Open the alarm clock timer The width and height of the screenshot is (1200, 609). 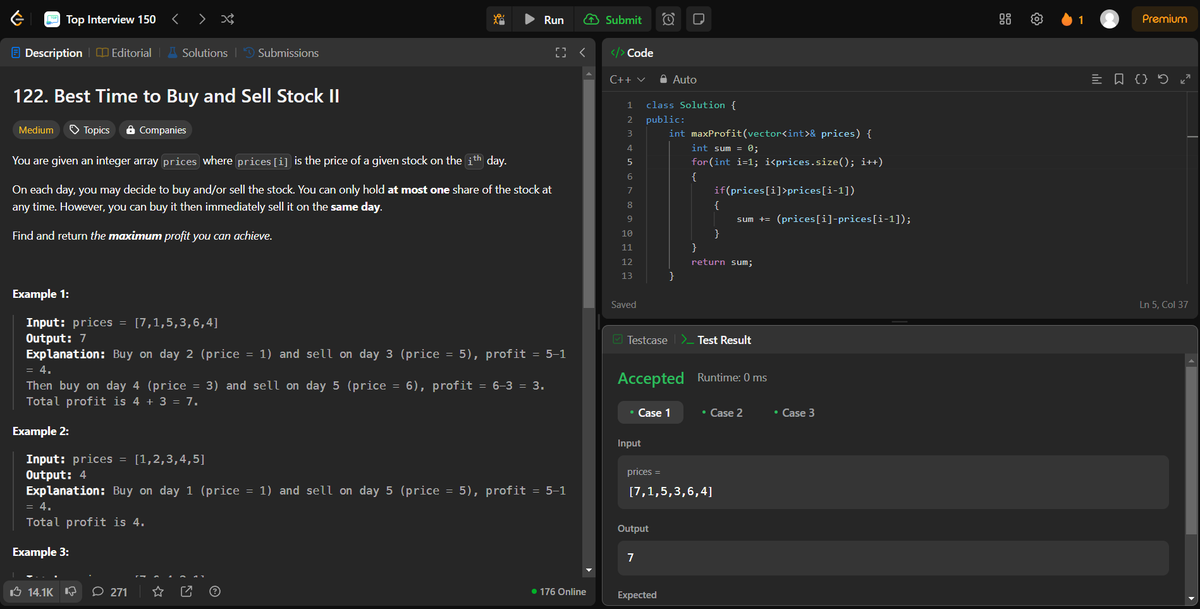click(x=669, y=20)
